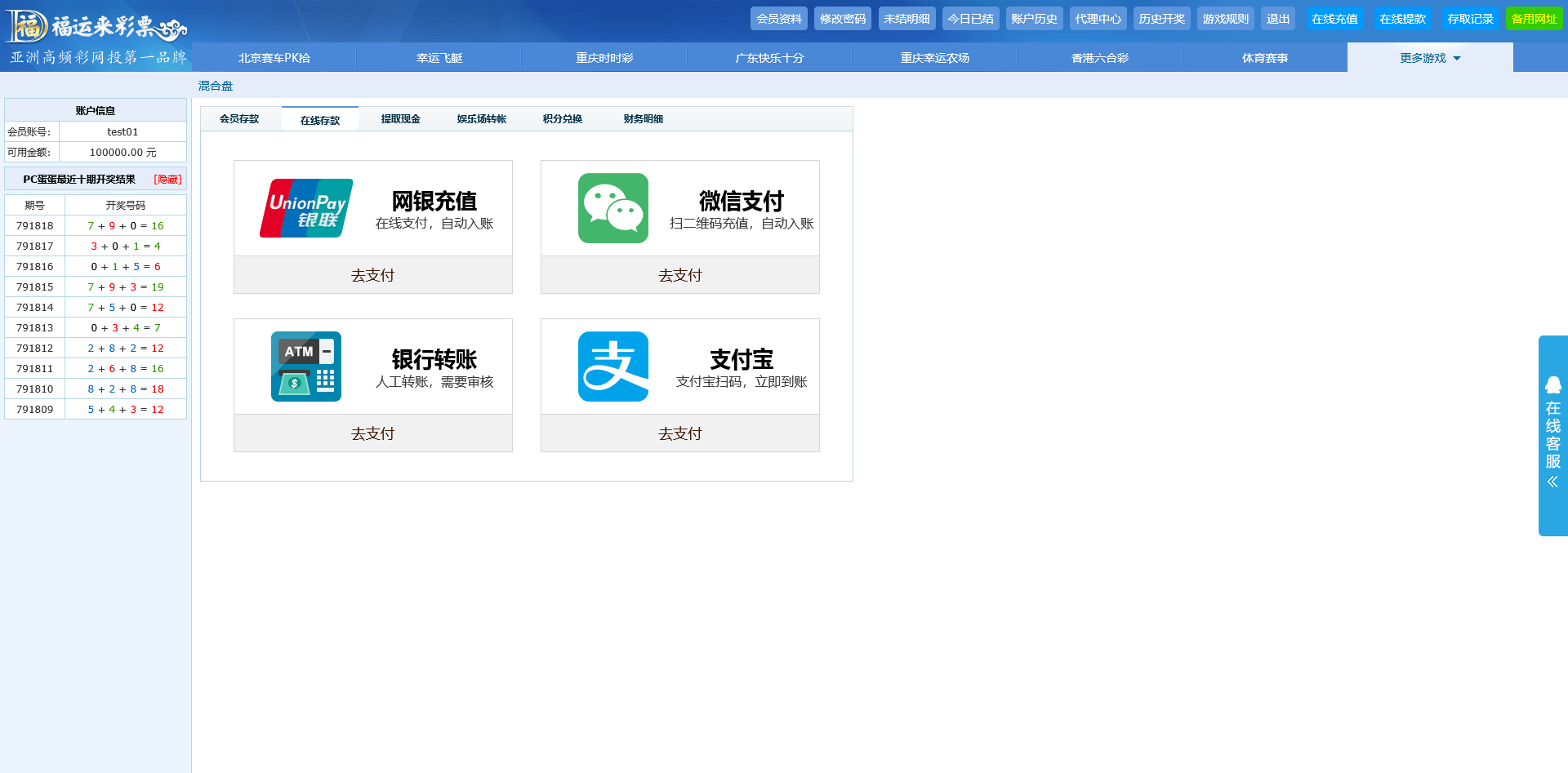The width and height of the screenshot is (1568, 773).
Task: Click the ATM 银行转账 transfer icon
Action: click(x=305, y=366)
